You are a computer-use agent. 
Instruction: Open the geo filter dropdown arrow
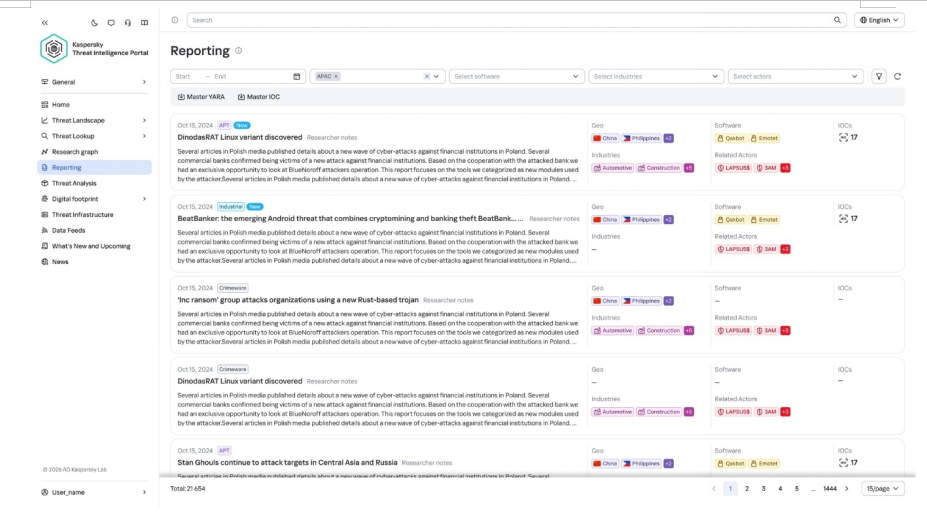pos(436,76)
